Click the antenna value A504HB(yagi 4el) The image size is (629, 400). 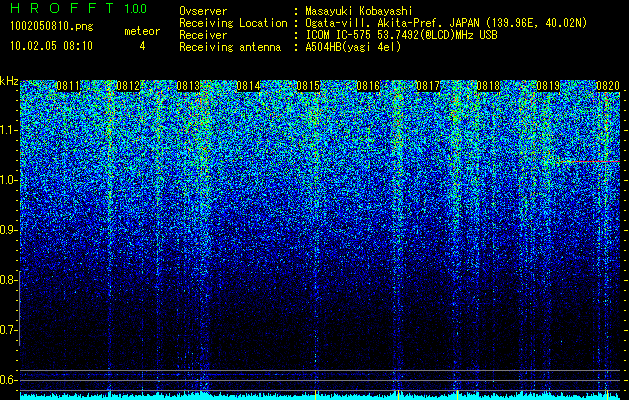353,47
